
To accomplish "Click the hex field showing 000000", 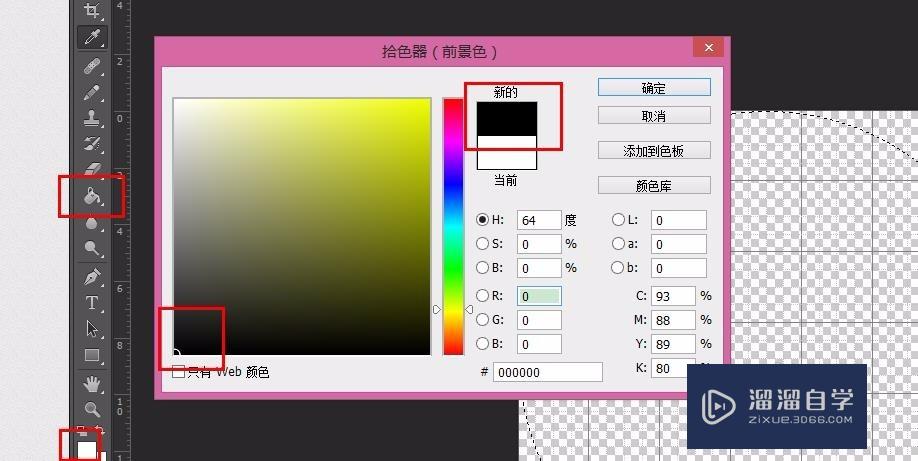I will 547,372.
